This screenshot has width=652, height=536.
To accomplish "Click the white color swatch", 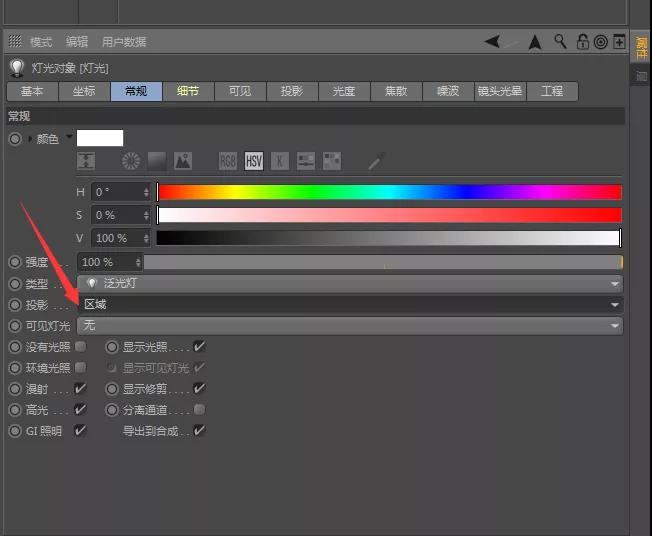I will coord(100,138).
